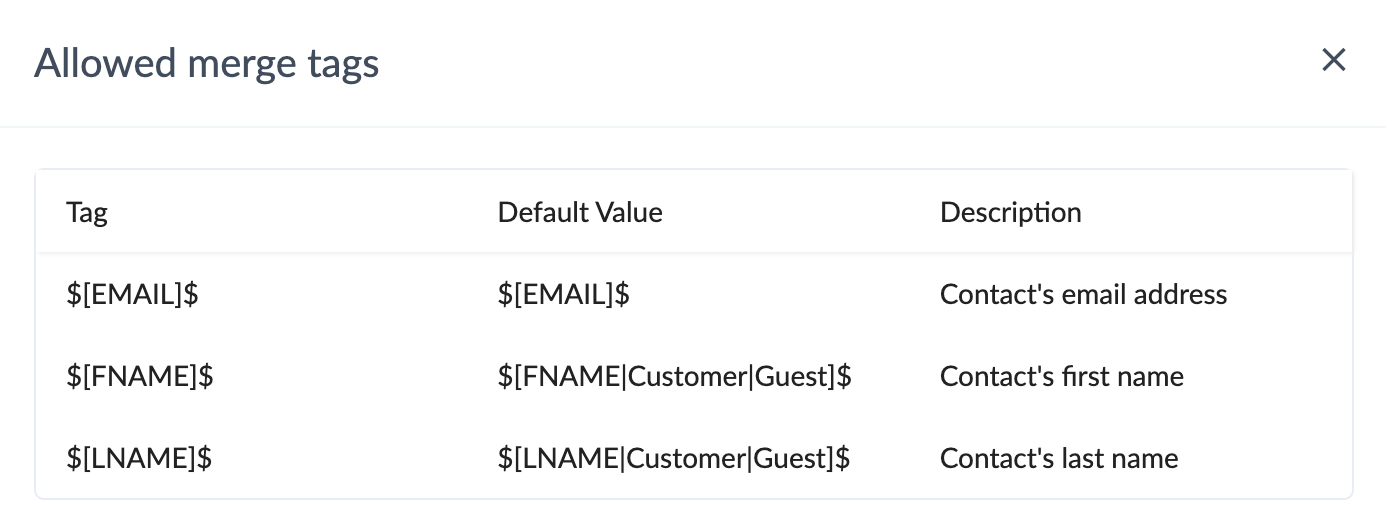Click the Tag column header
This screenshot has height=532, width=1386.
pyautogui.click(x=87, y=212)
